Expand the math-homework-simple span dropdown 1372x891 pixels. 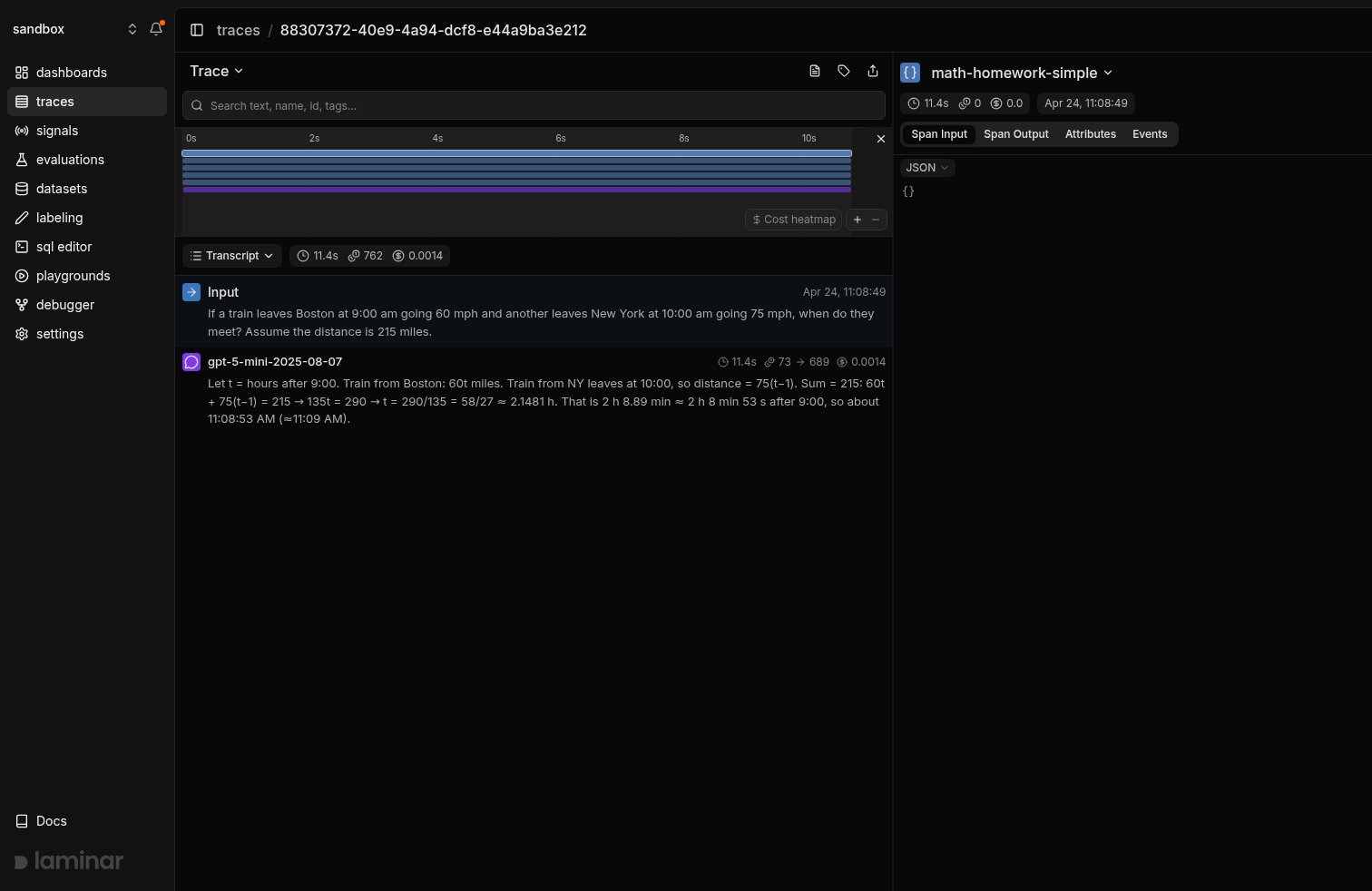[1021, 73]
